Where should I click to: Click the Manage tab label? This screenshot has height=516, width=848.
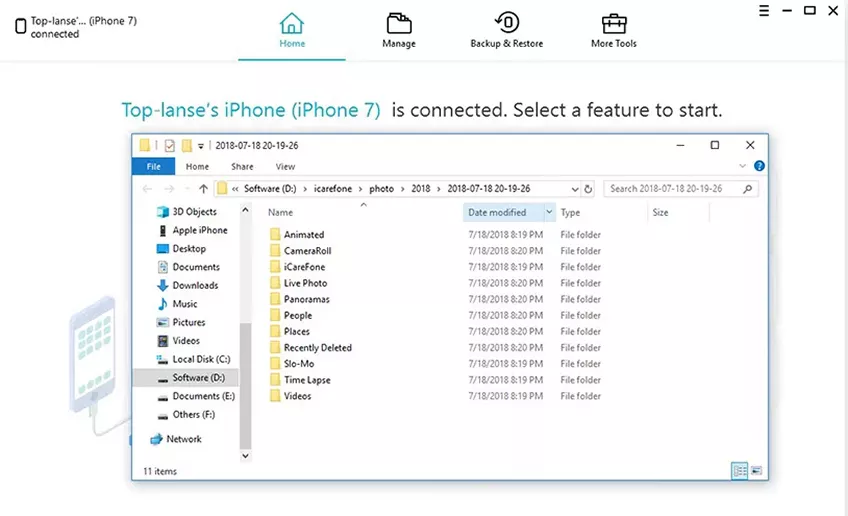(x=399, y=44)
